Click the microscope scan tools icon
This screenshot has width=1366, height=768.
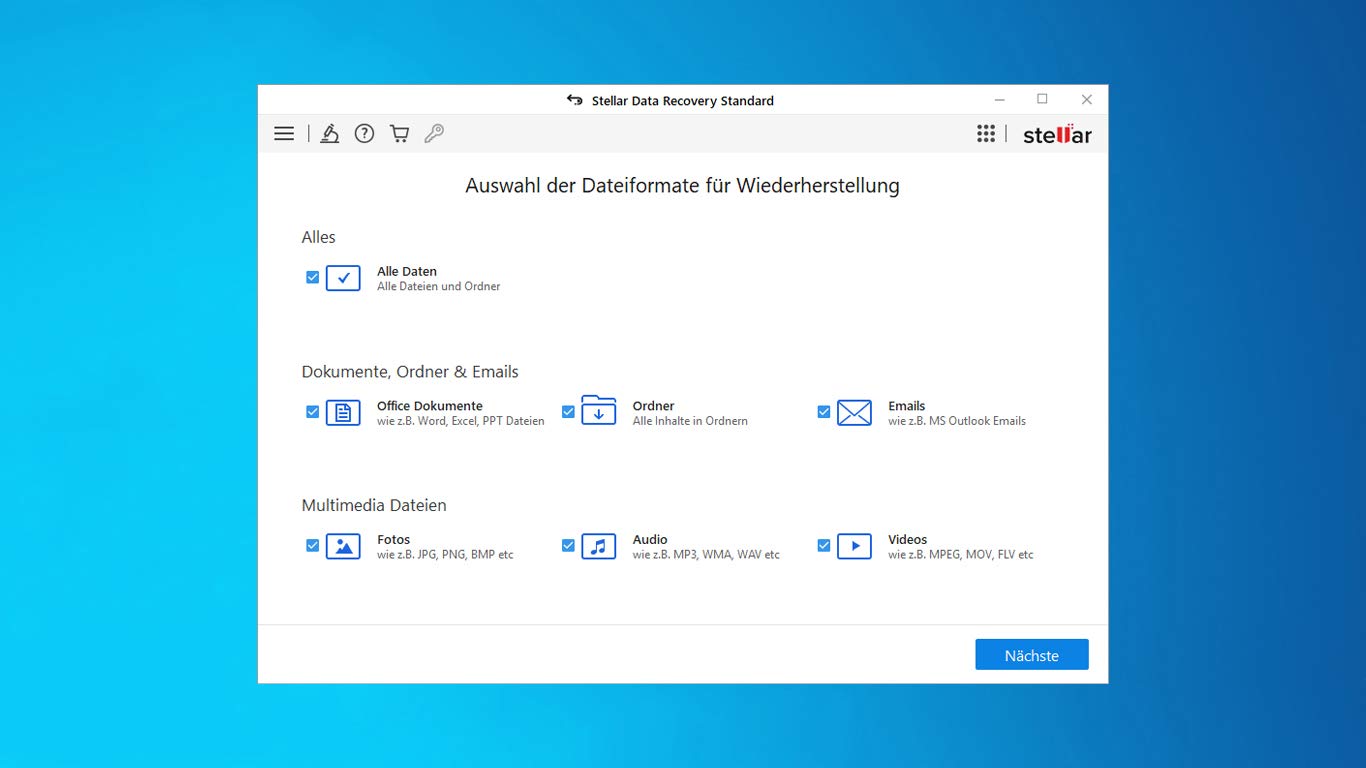tap(330, 133)
